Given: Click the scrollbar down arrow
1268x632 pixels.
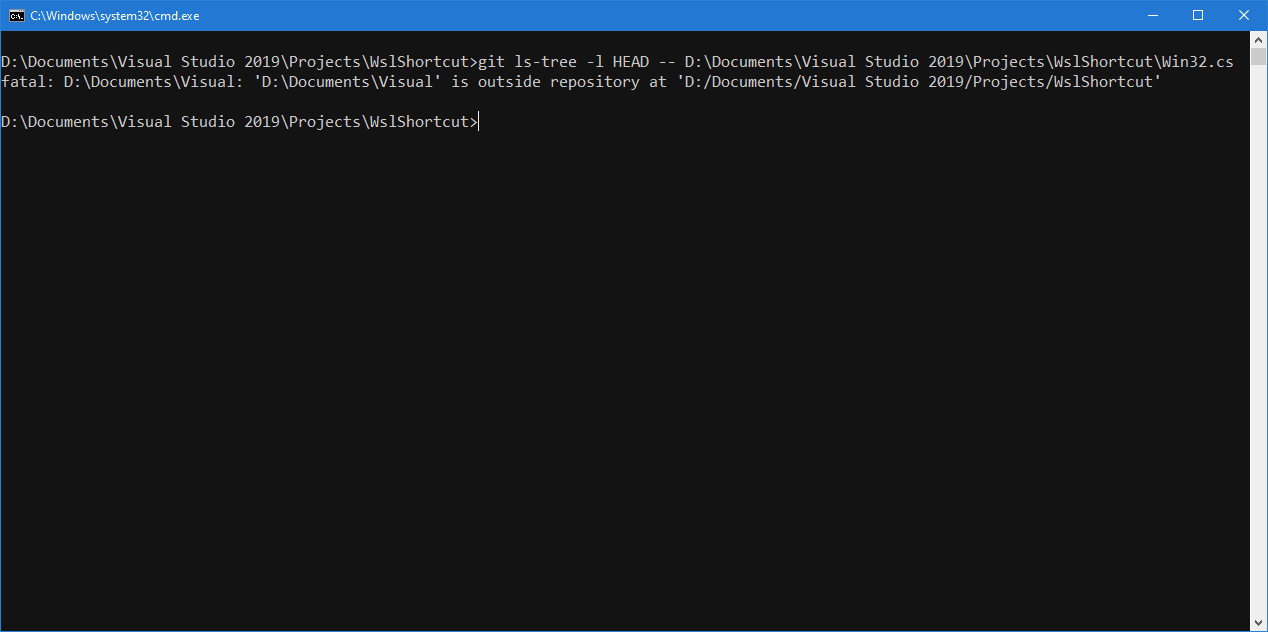Looking at the screenshot, I should (x=1258, y=621).
